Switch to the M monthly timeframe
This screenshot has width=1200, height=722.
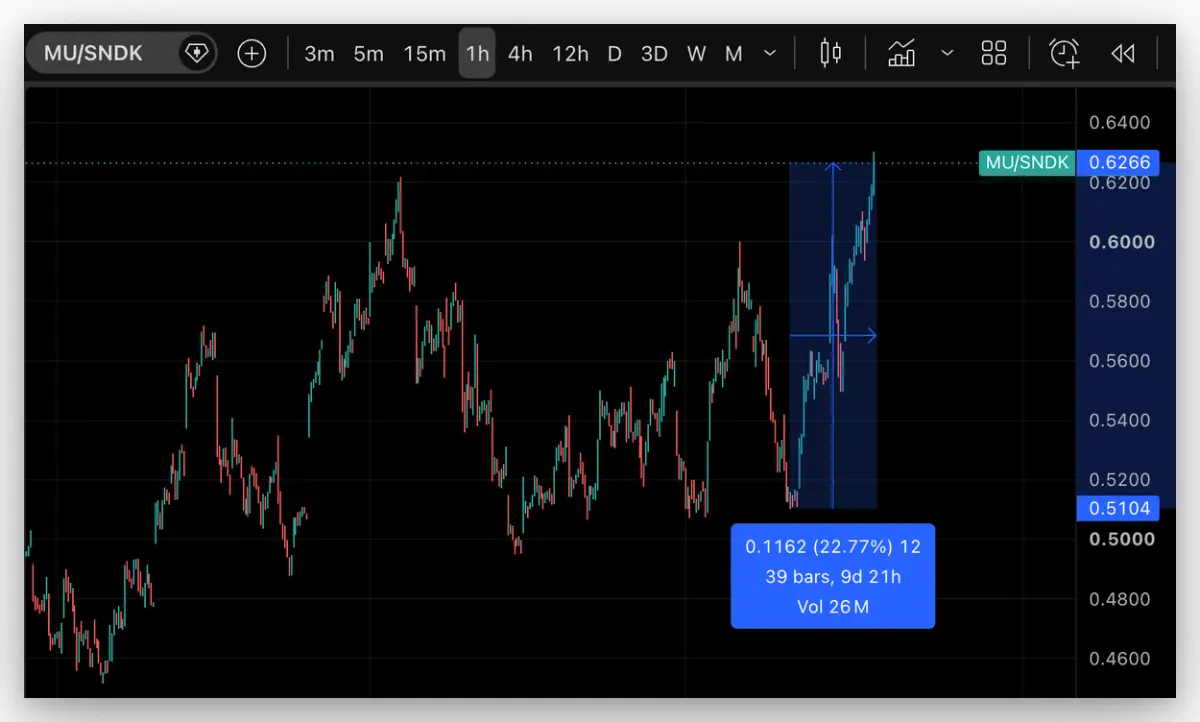coord(734,53)
